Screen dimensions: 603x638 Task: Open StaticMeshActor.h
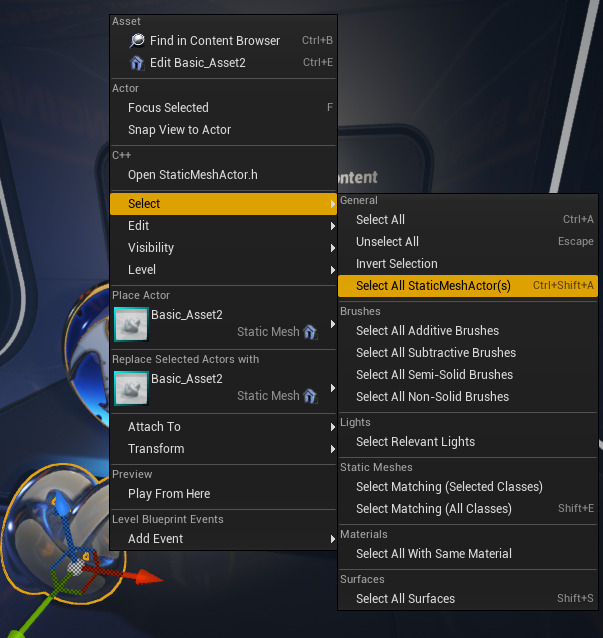click(x=223, y=175)
